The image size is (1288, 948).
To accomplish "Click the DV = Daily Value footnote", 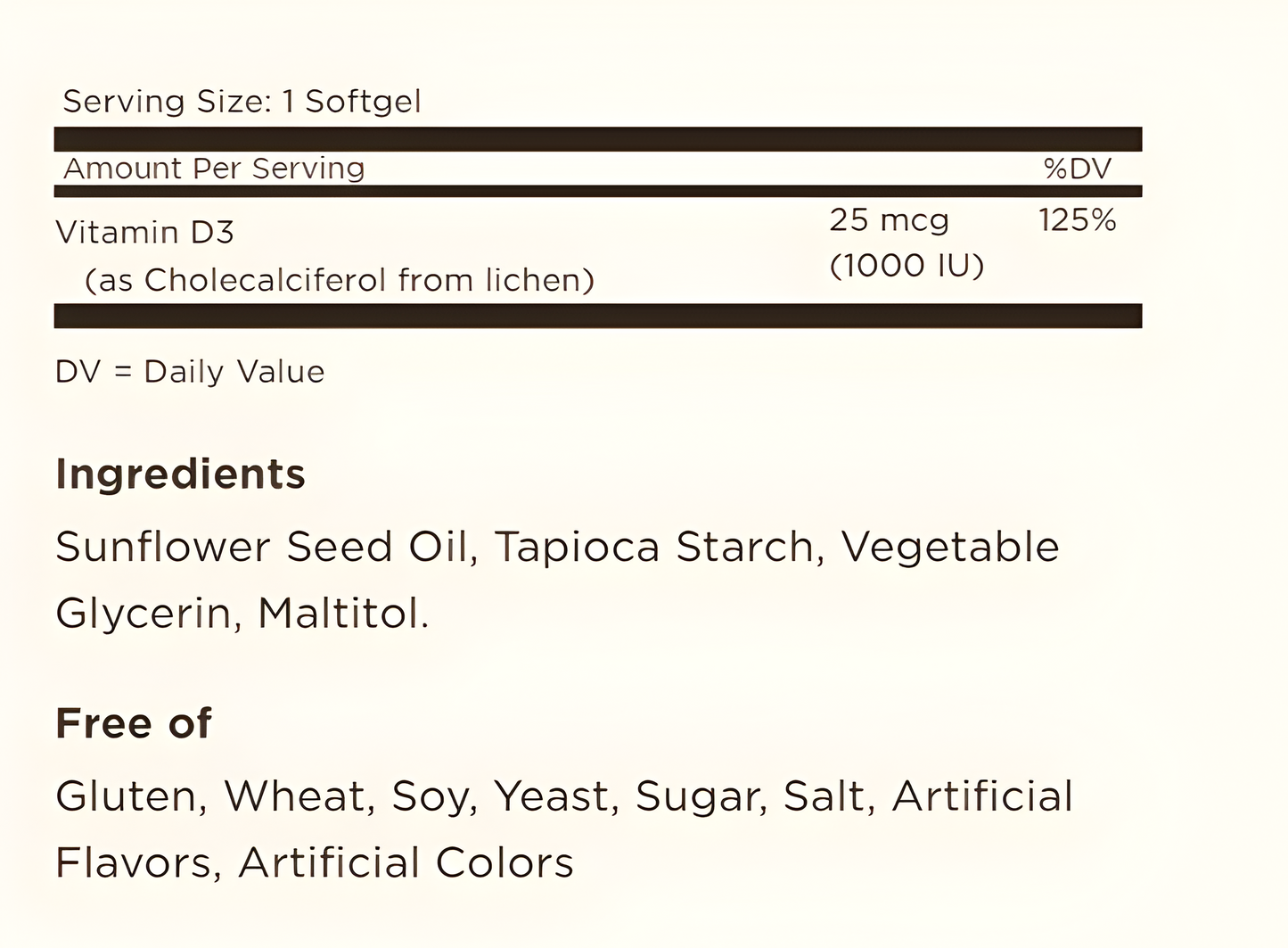I will click(190, 372).
